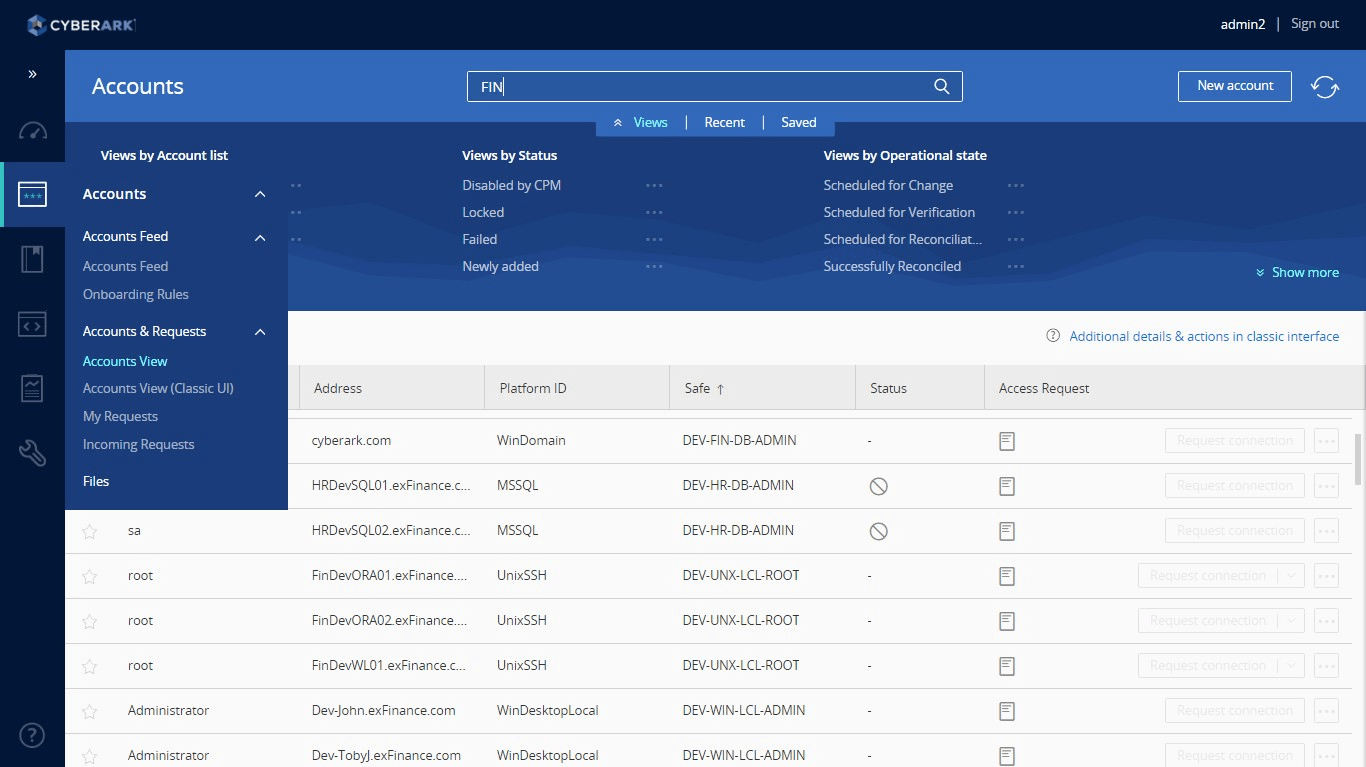The image size is (1366, 767).
Task: Select the Newly added status view
Action: [x=500, y=266]
